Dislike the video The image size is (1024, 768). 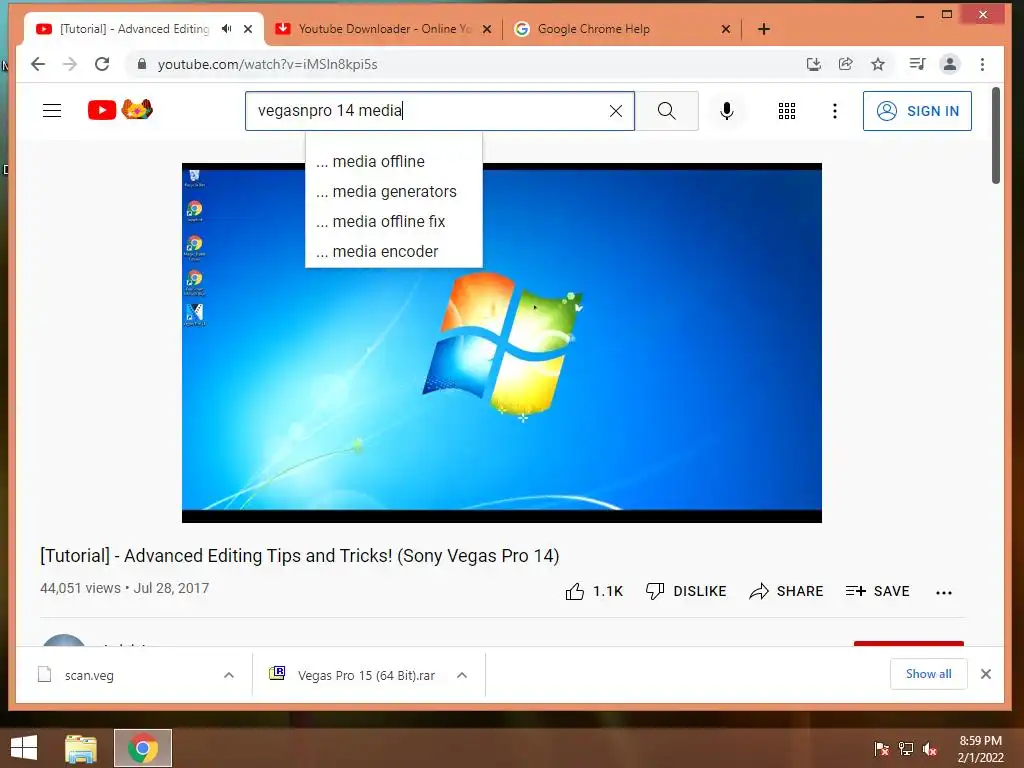[x=686, y=591]
